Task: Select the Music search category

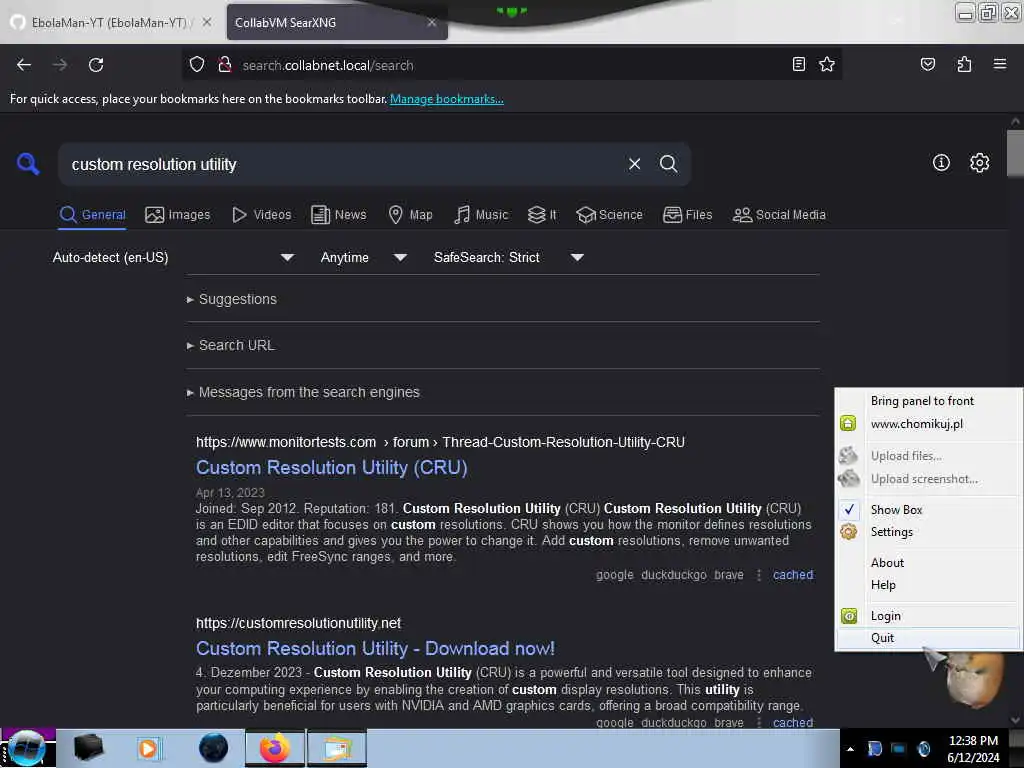Action: (x=481, y=215)
